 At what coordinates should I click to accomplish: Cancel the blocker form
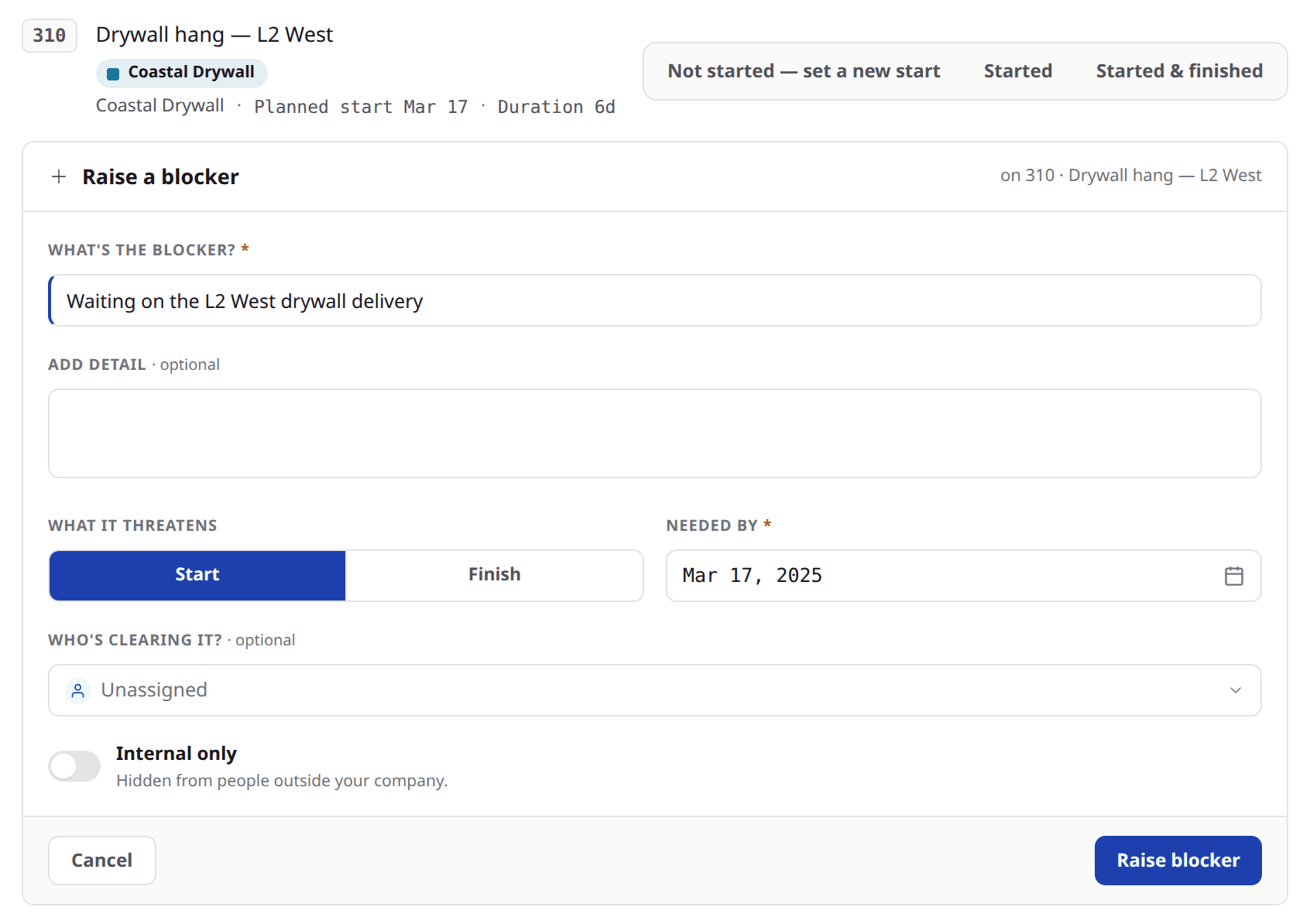pyautogui.click(x=102, y=861)
